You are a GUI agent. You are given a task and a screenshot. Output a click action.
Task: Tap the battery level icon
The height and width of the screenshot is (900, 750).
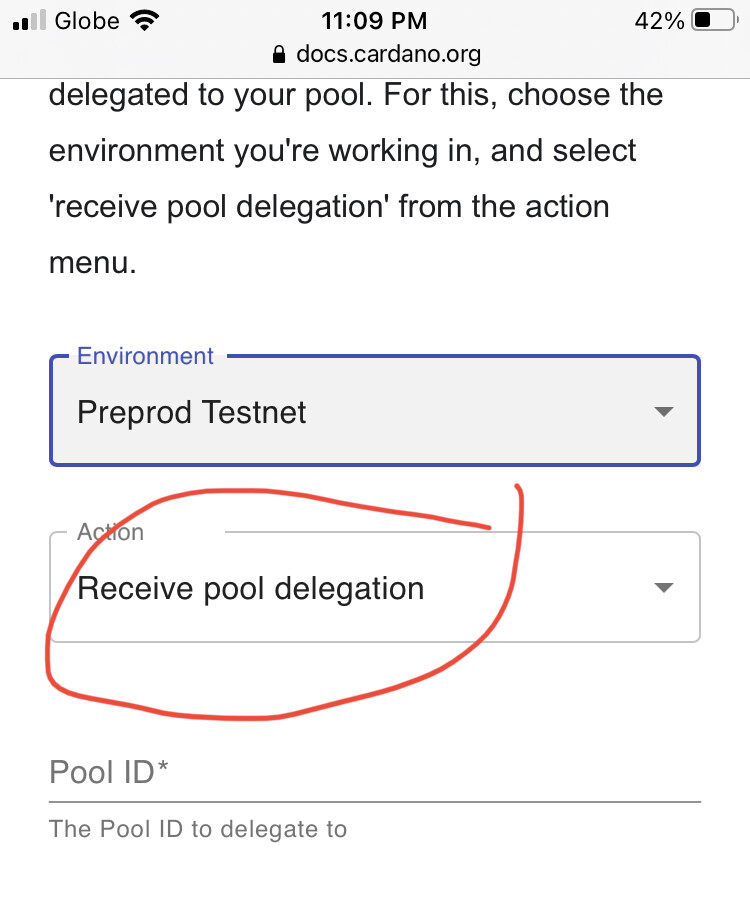pos(715,21)
